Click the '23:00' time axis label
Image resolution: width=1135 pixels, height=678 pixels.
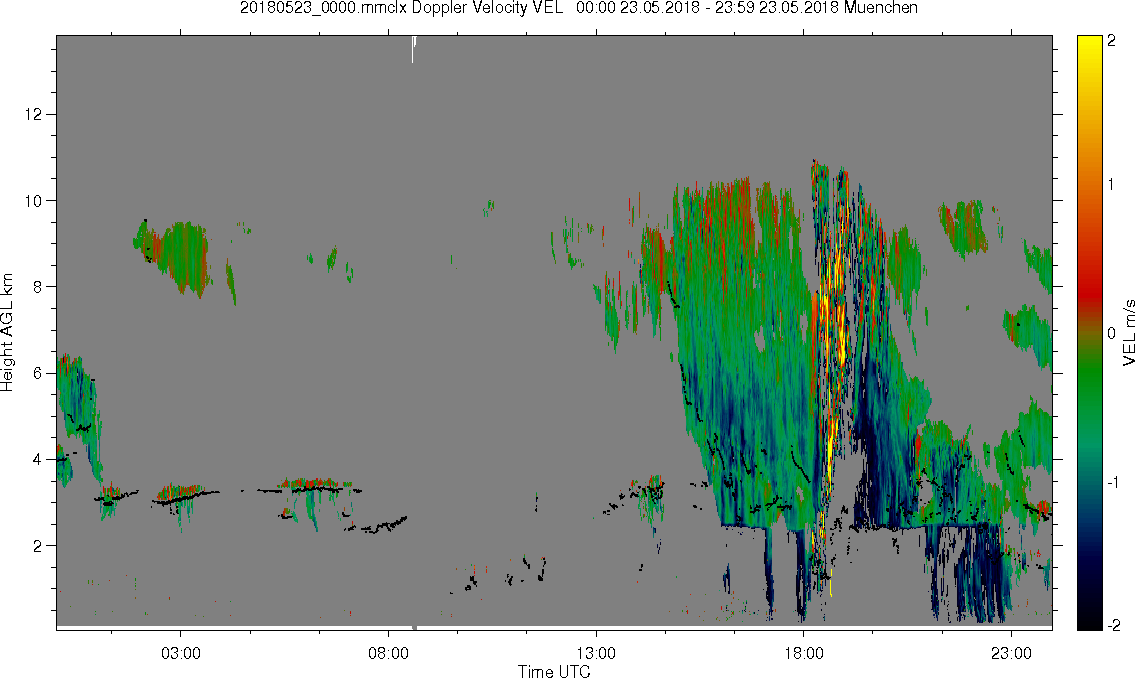point(1011,654)
